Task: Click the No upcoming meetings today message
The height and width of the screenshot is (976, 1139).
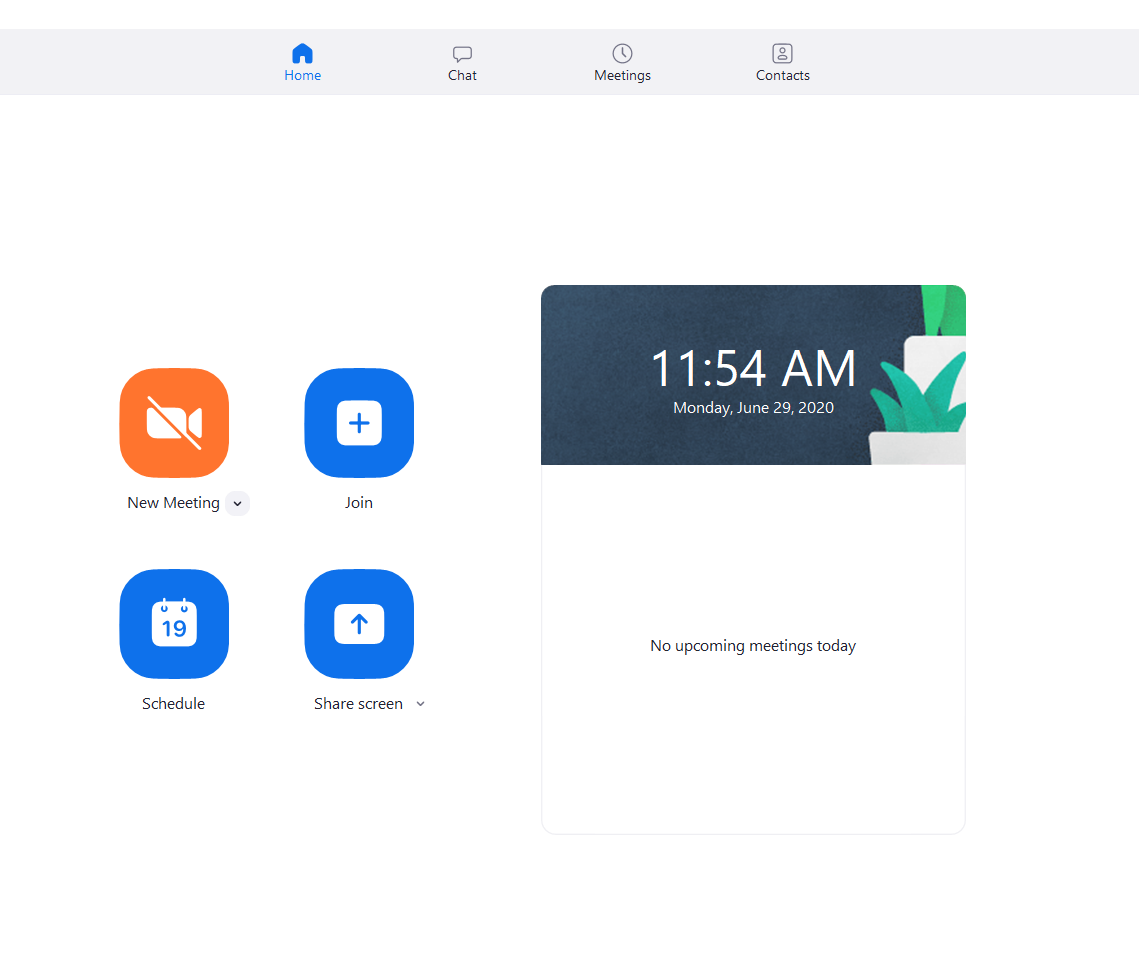Action: pos(753,646)
